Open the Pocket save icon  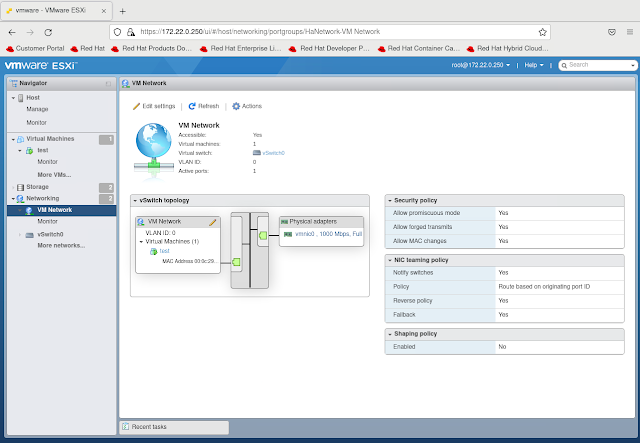point(612,32)
